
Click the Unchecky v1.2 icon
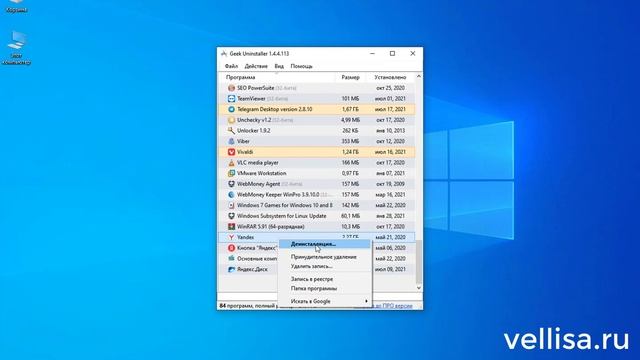pos(231,120)
